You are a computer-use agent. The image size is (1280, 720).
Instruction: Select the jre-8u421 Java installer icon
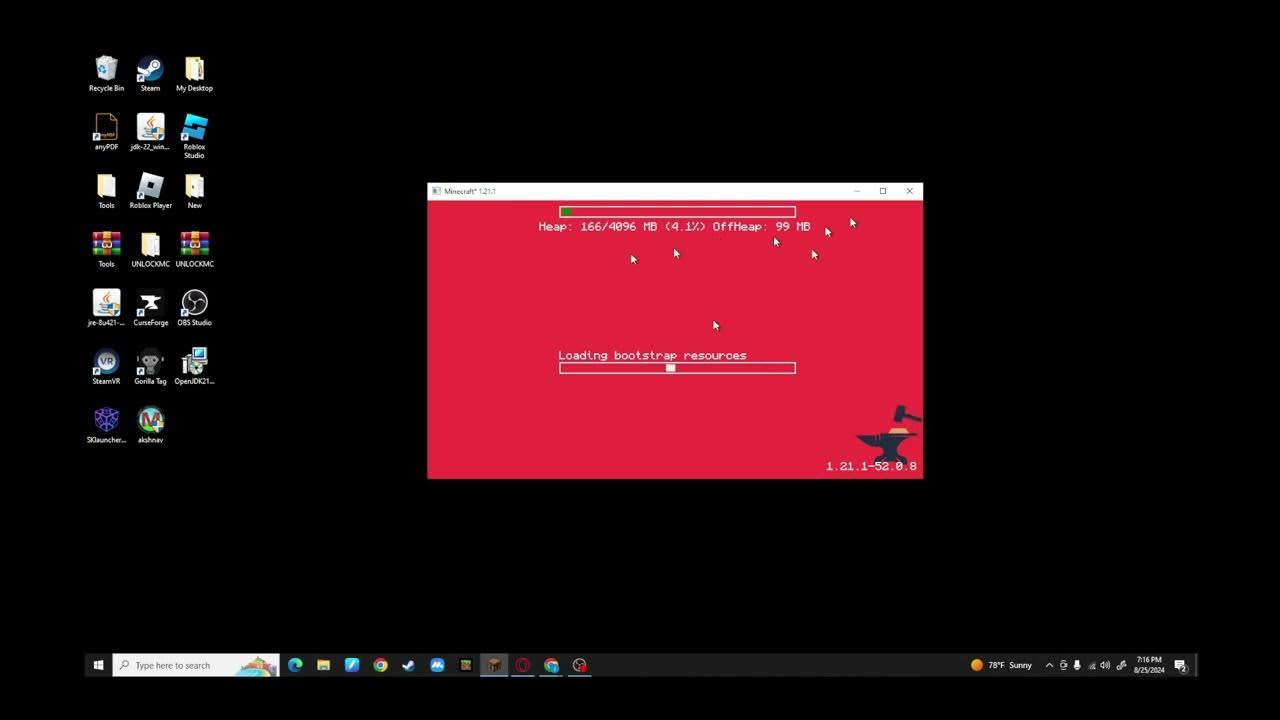tap(106, 308)
